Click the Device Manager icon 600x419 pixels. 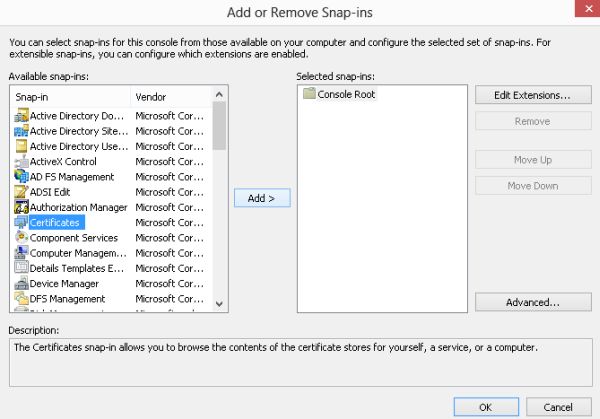[21, 283]
